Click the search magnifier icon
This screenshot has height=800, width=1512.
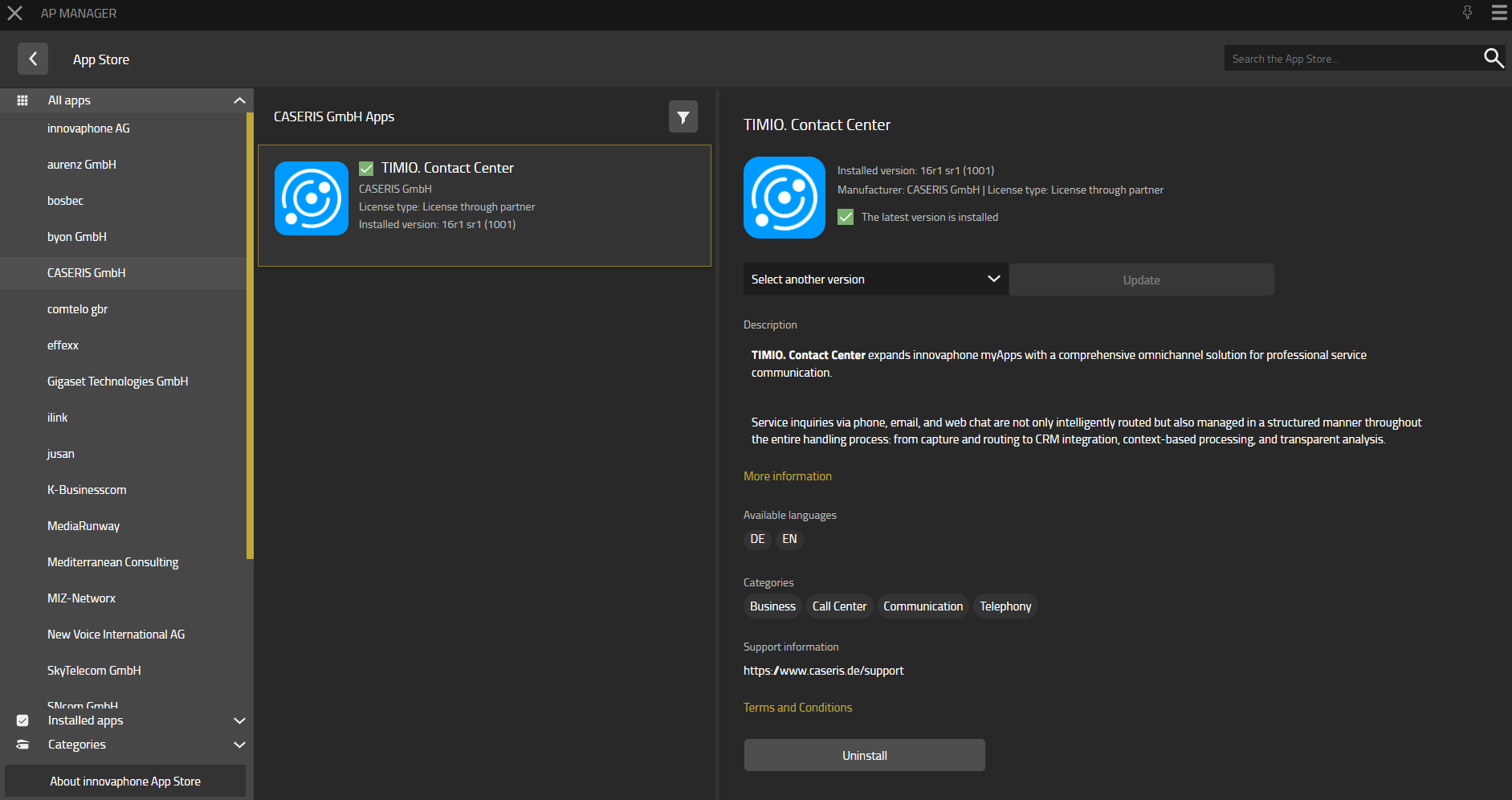(1494, 58)
